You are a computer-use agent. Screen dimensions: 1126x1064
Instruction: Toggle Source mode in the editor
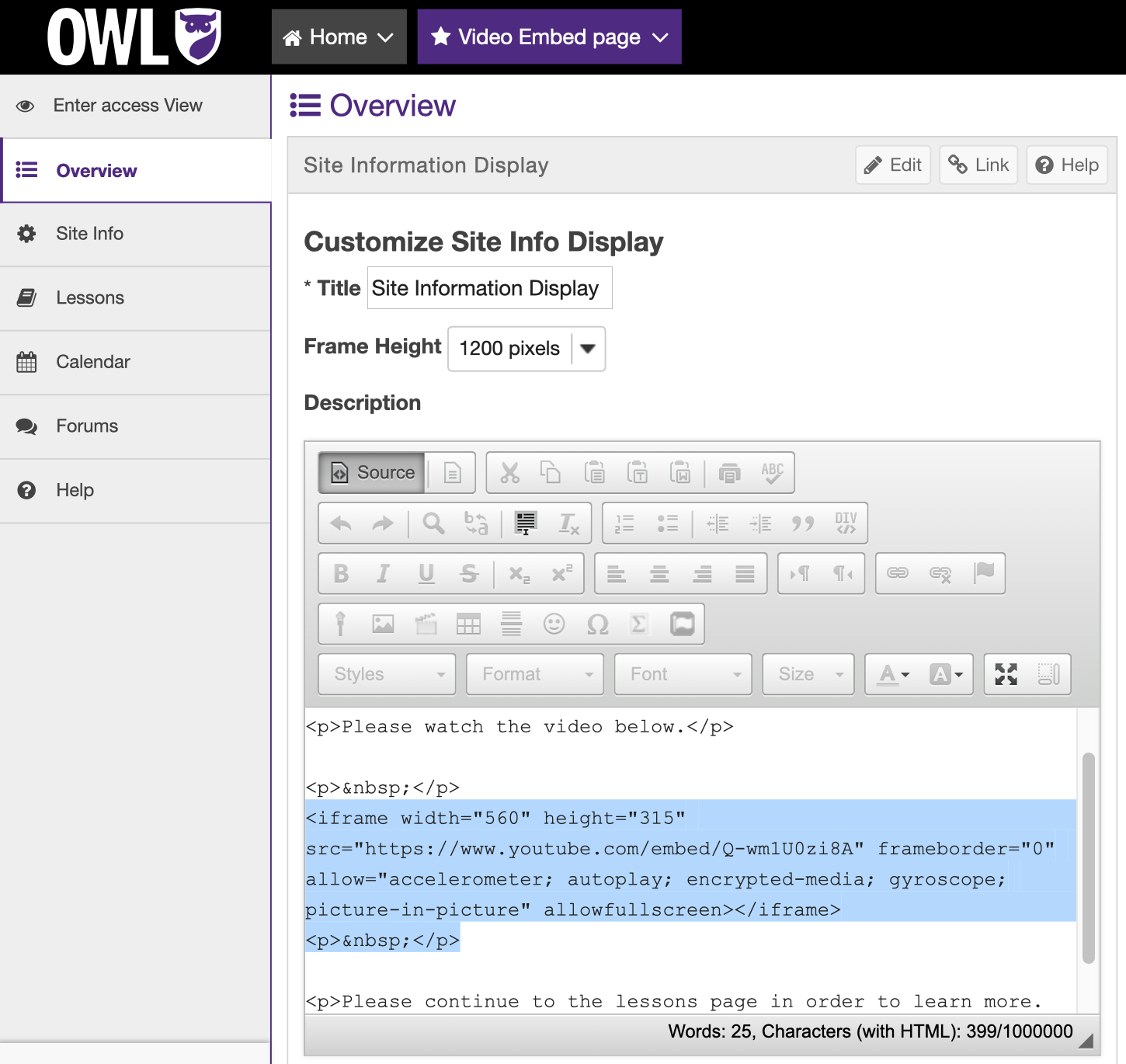[x=372, y=472]
